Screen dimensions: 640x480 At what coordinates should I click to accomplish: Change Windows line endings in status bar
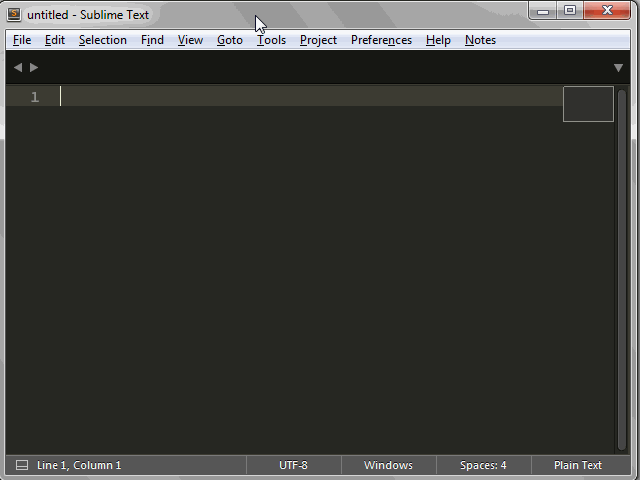point(388,465)
